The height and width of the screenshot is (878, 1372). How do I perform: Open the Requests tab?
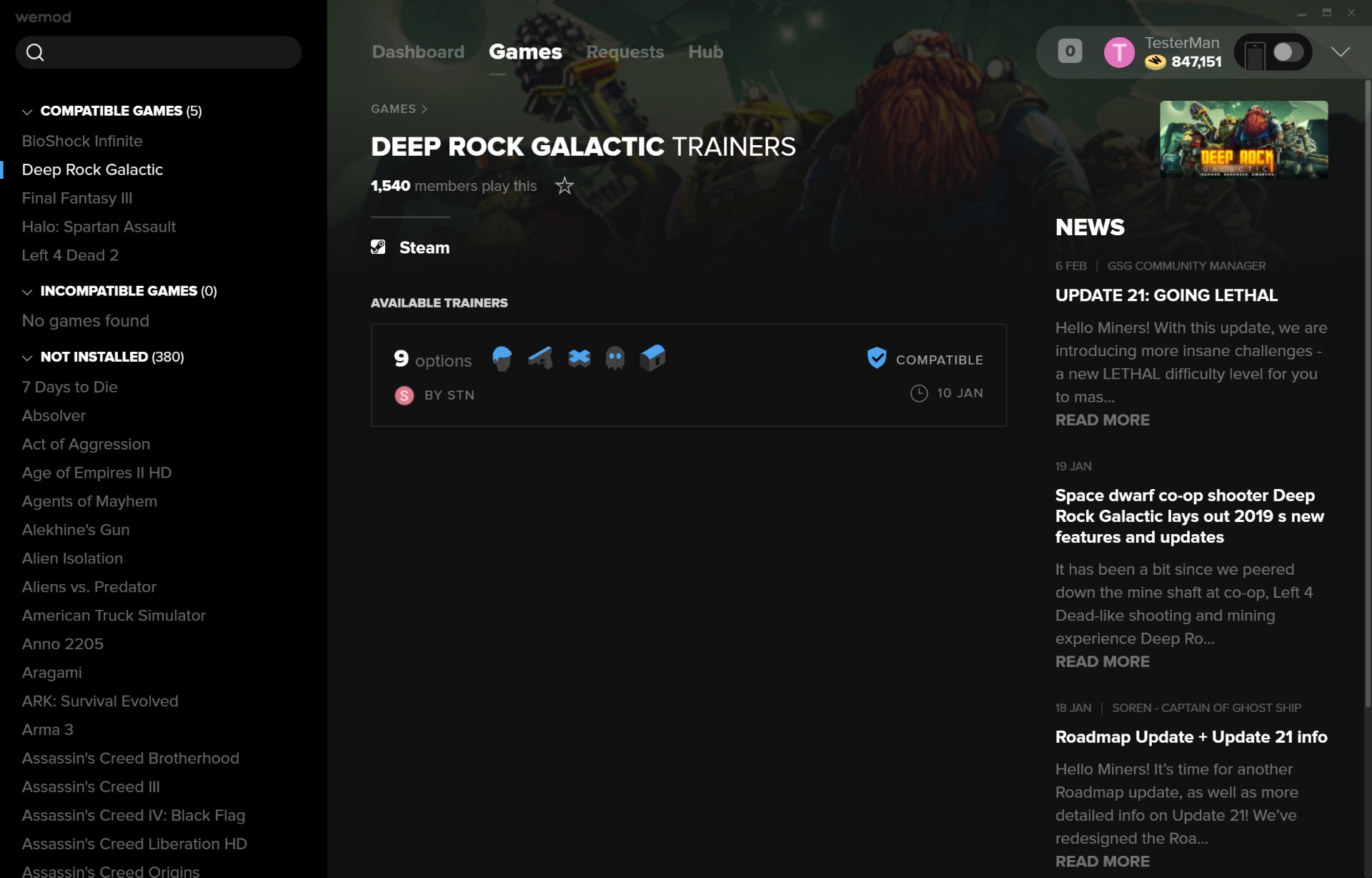(x=625, y=52)
